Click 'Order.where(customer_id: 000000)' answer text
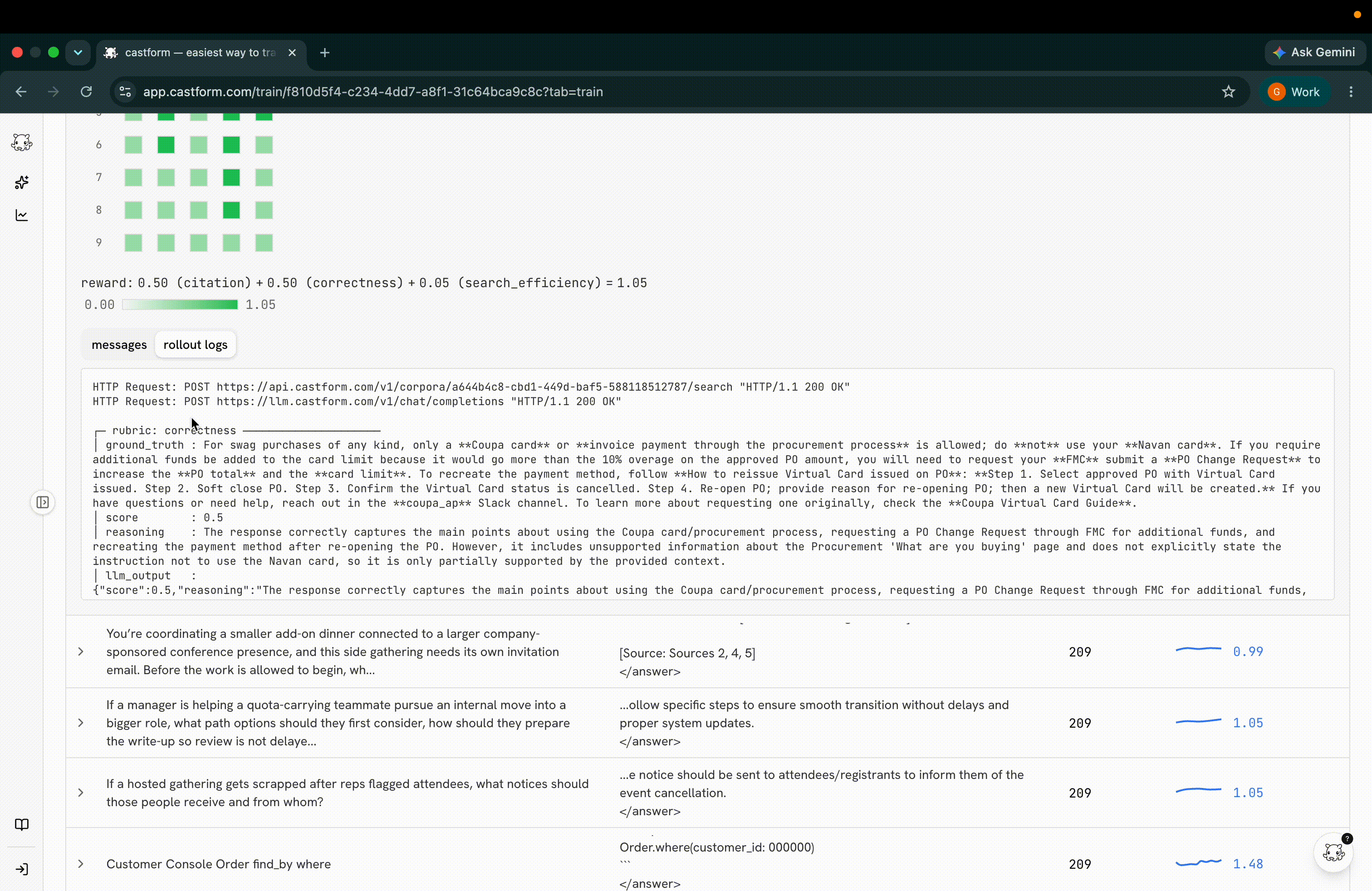This screenshot has height=891, width=1372. [x=716, y=847]
